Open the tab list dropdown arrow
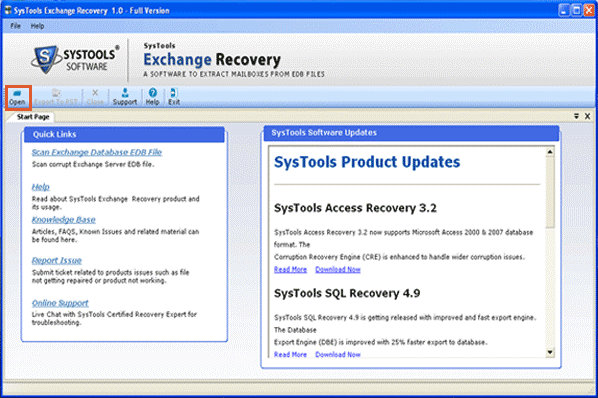 576,116
